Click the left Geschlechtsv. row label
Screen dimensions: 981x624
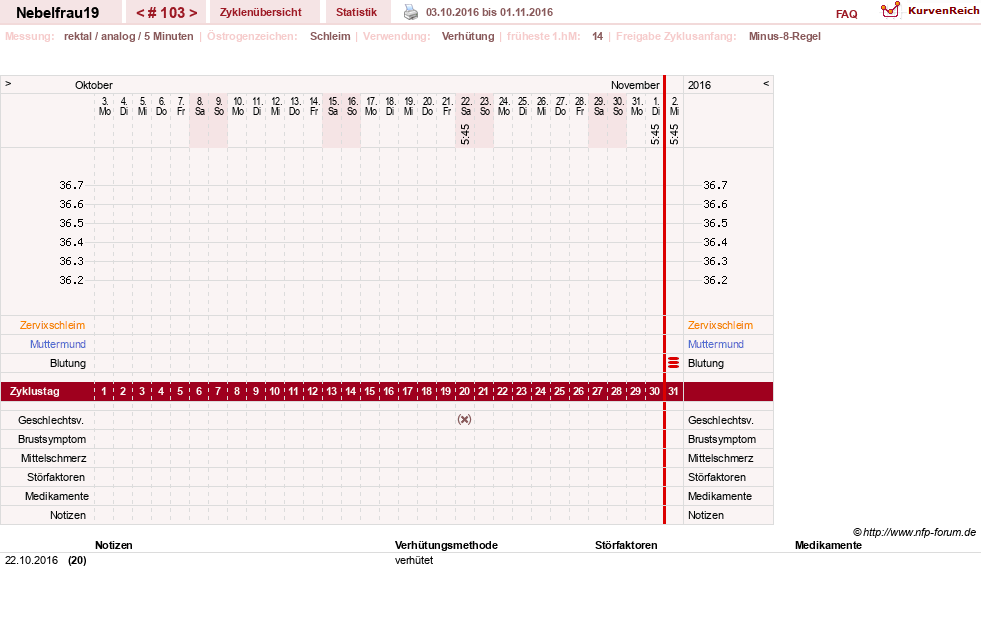(x=51, y=420)
